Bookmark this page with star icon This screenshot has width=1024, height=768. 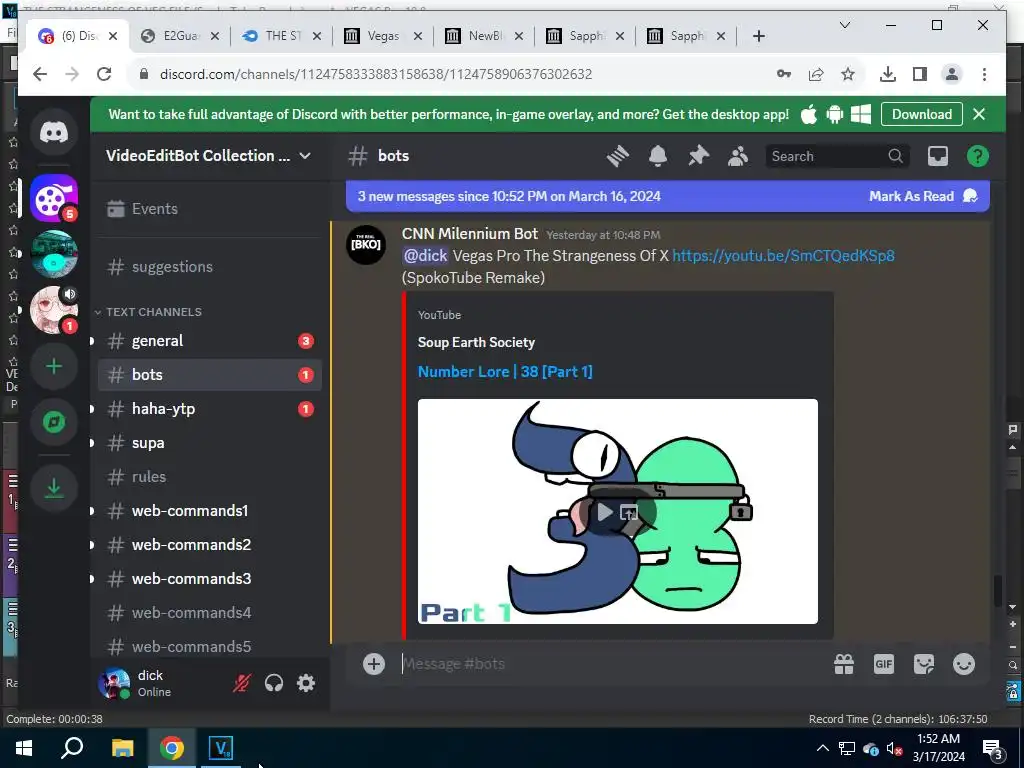tap(848, 74)
